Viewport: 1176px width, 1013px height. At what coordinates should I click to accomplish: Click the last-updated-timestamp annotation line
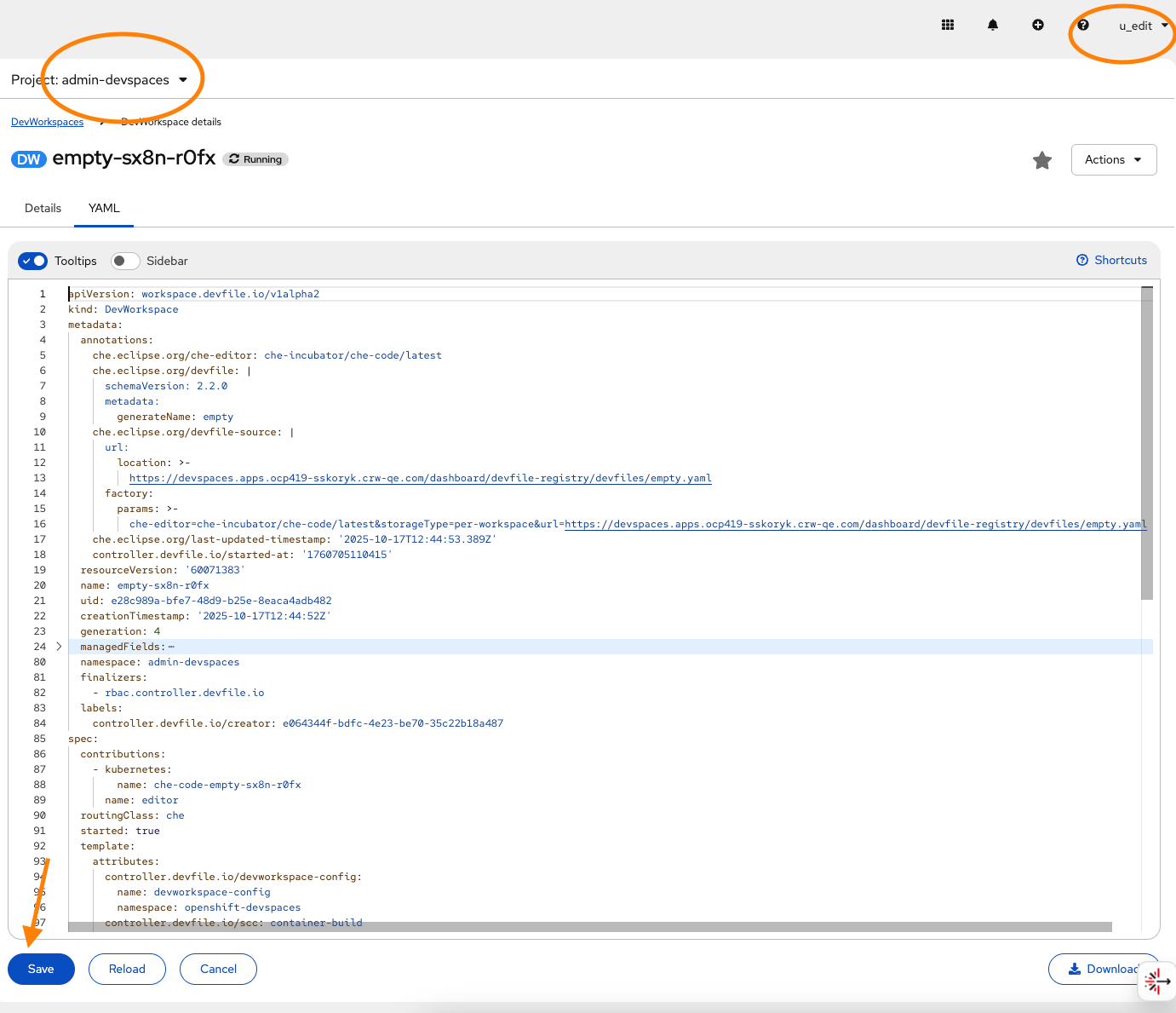(295, 539)
